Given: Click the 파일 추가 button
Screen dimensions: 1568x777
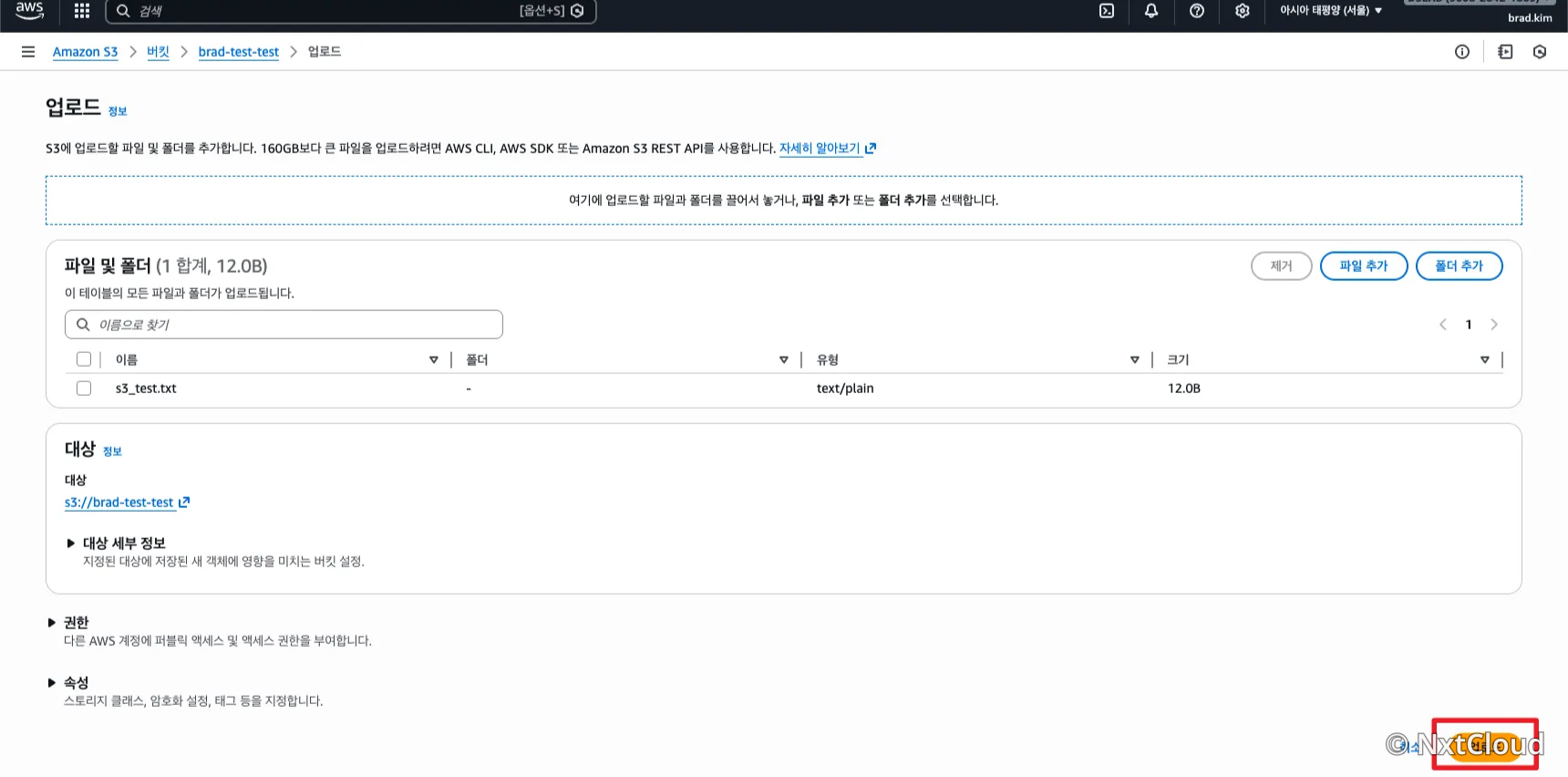Looking at the screenshot, I should point(1364,265).
